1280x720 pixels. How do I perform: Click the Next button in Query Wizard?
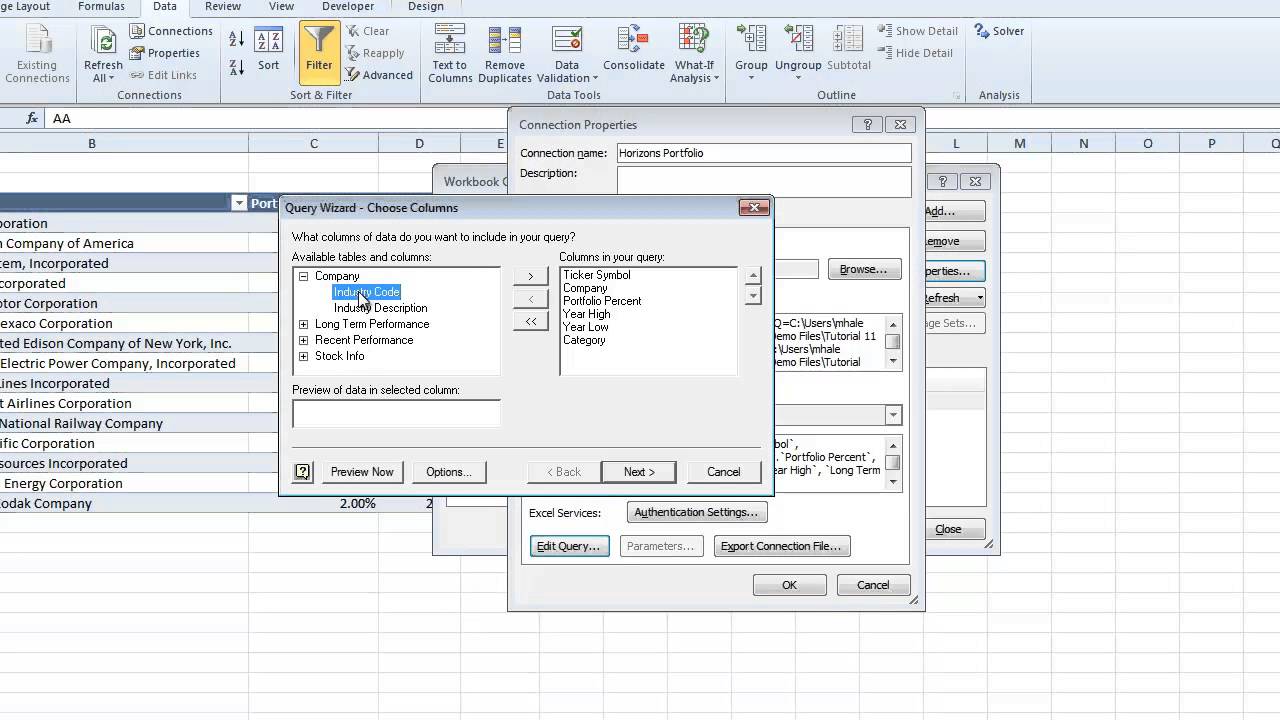tap(639, 472)
